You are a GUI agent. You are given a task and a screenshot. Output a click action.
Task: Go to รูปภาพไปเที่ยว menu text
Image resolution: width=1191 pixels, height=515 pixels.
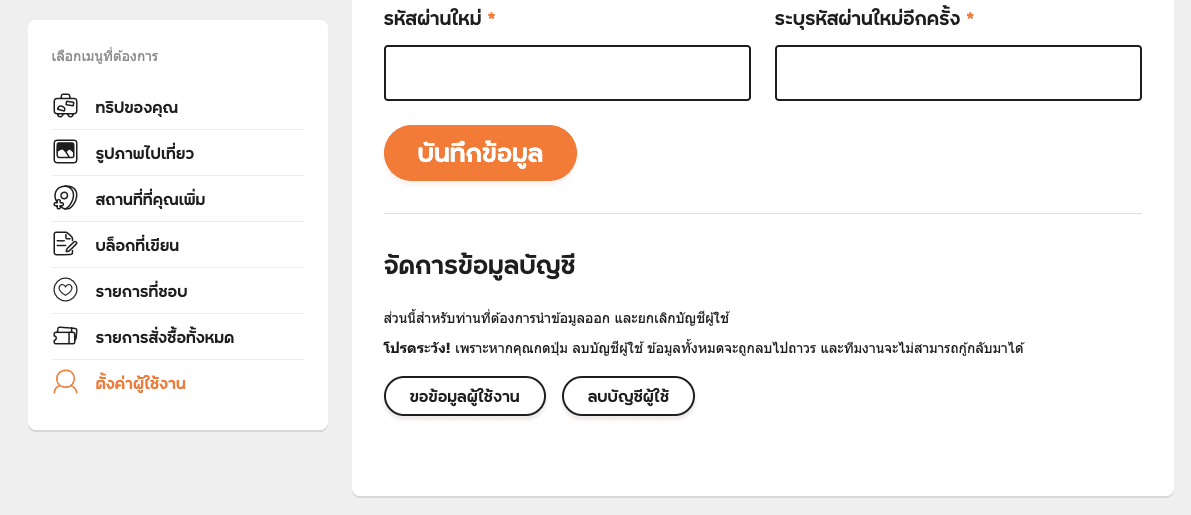point(144,153)
